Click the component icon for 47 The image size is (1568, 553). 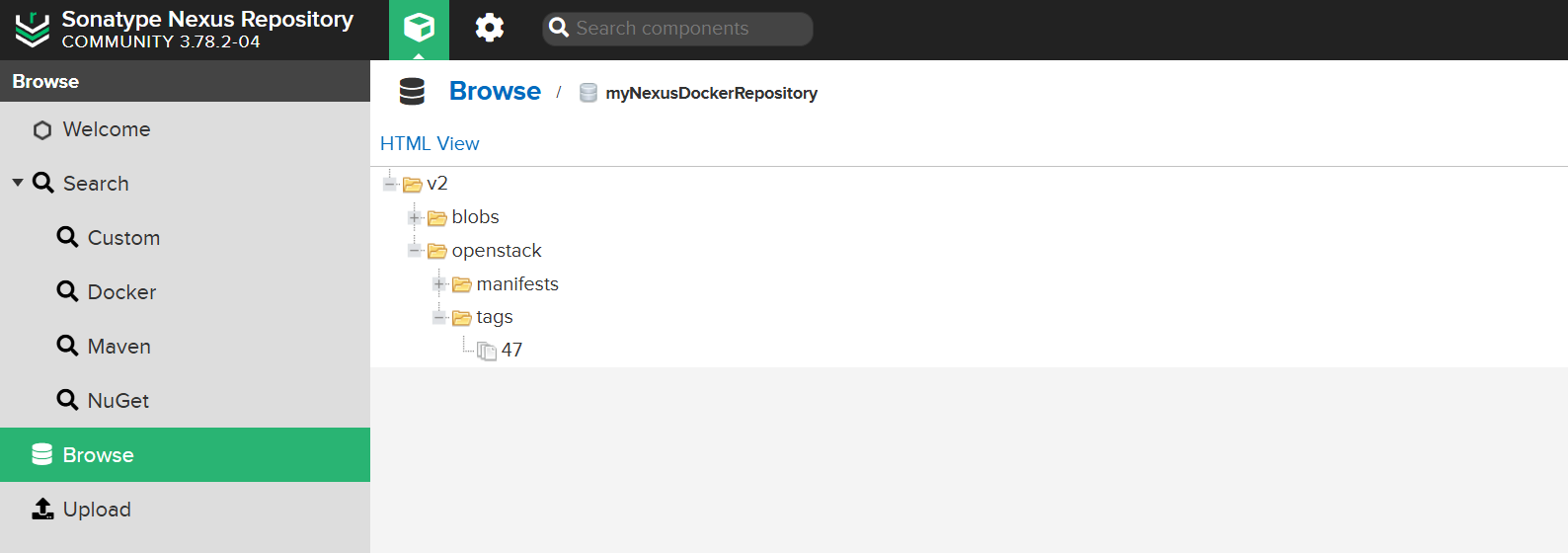[x=487, y=351]
